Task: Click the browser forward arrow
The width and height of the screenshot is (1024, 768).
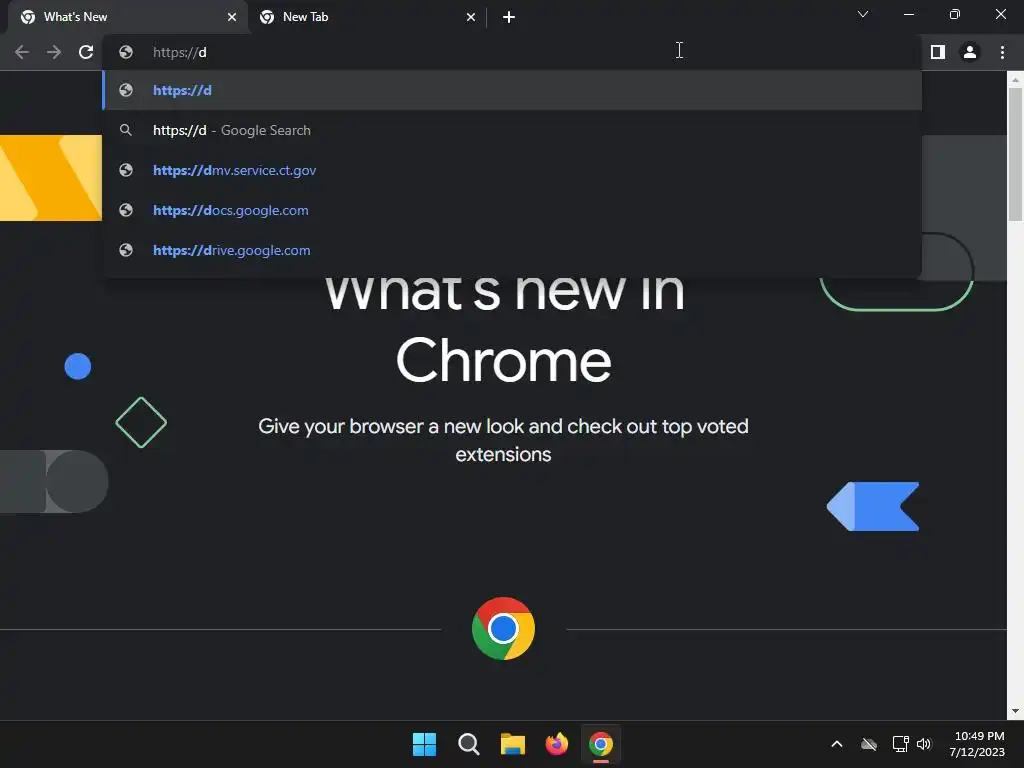Action: pos(54,52)
